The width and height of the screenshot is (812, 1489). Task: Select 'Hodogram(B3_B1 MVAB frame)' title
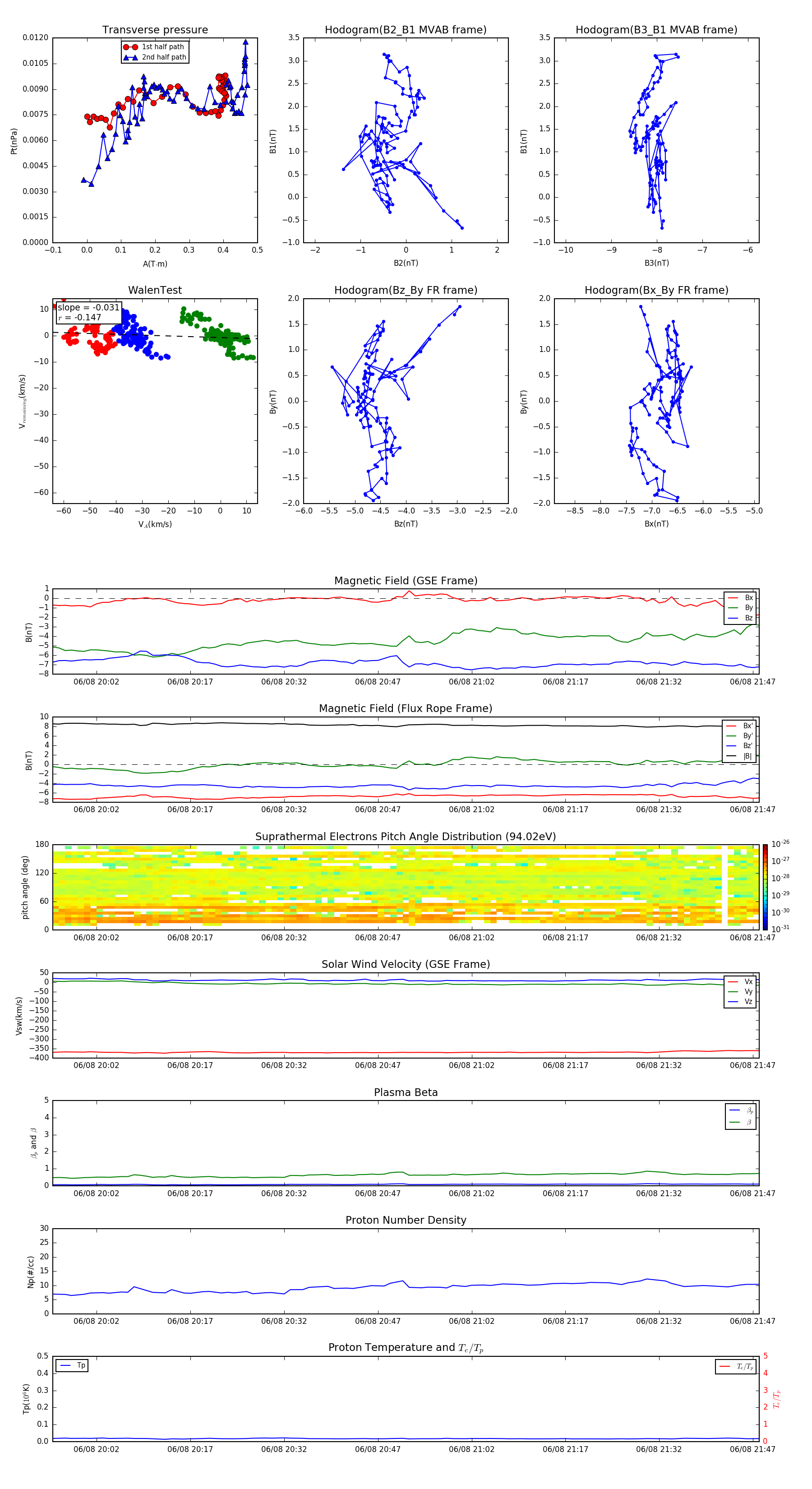(x=656, y=30)
